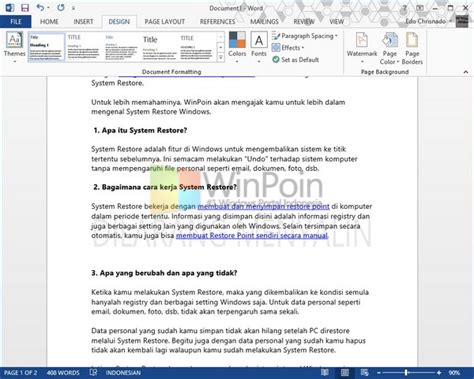Image resolution: width=474 pixels, height=379 pixels.
Task: Select the DESIGN tab
Action: [119, 22]
